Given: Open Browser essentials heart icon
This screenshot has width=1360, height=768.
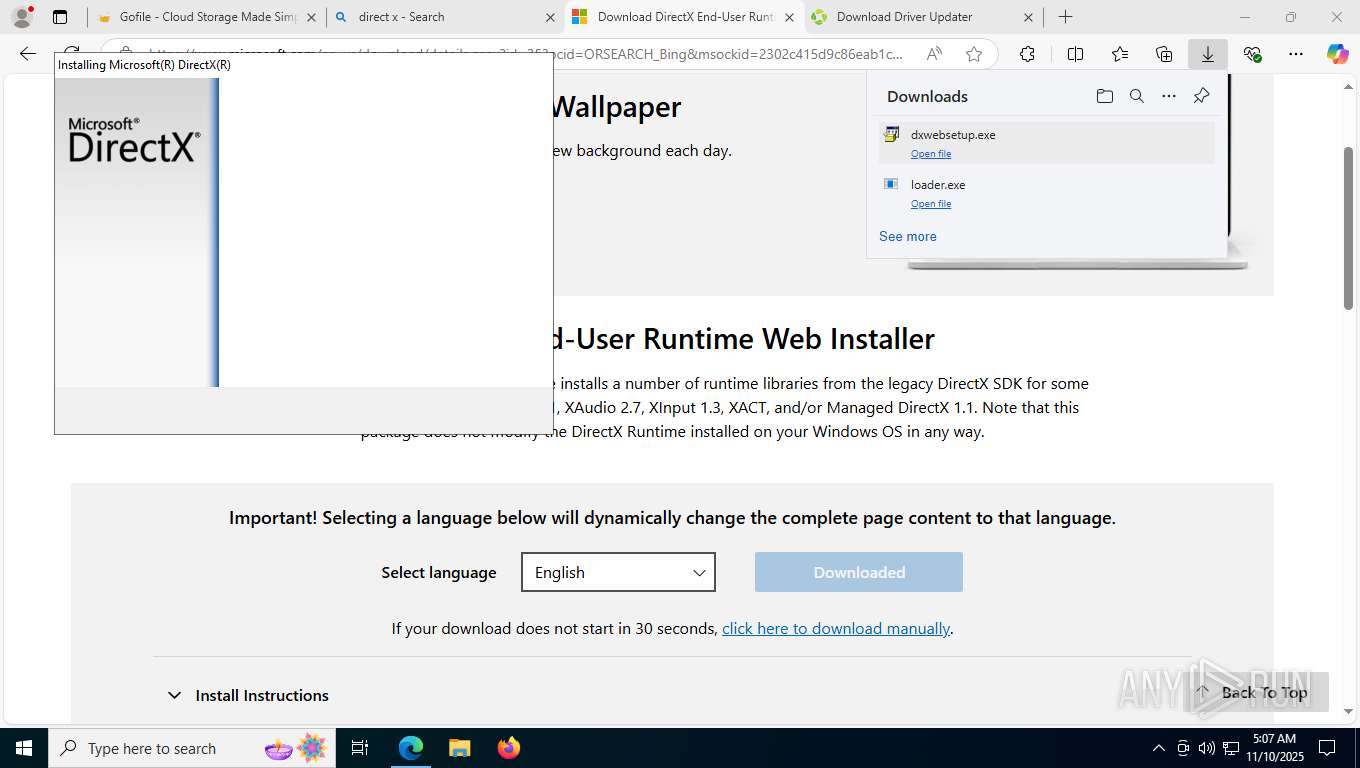Looking at the screenshot, I should 1252,54.
